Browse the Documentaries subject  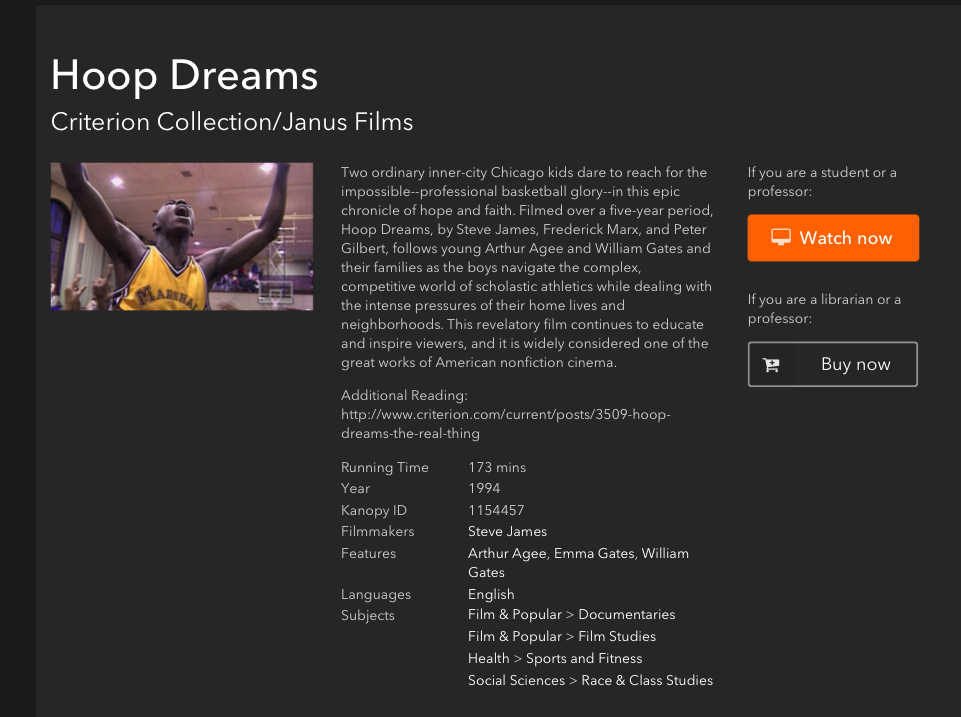tap(626, 614)
